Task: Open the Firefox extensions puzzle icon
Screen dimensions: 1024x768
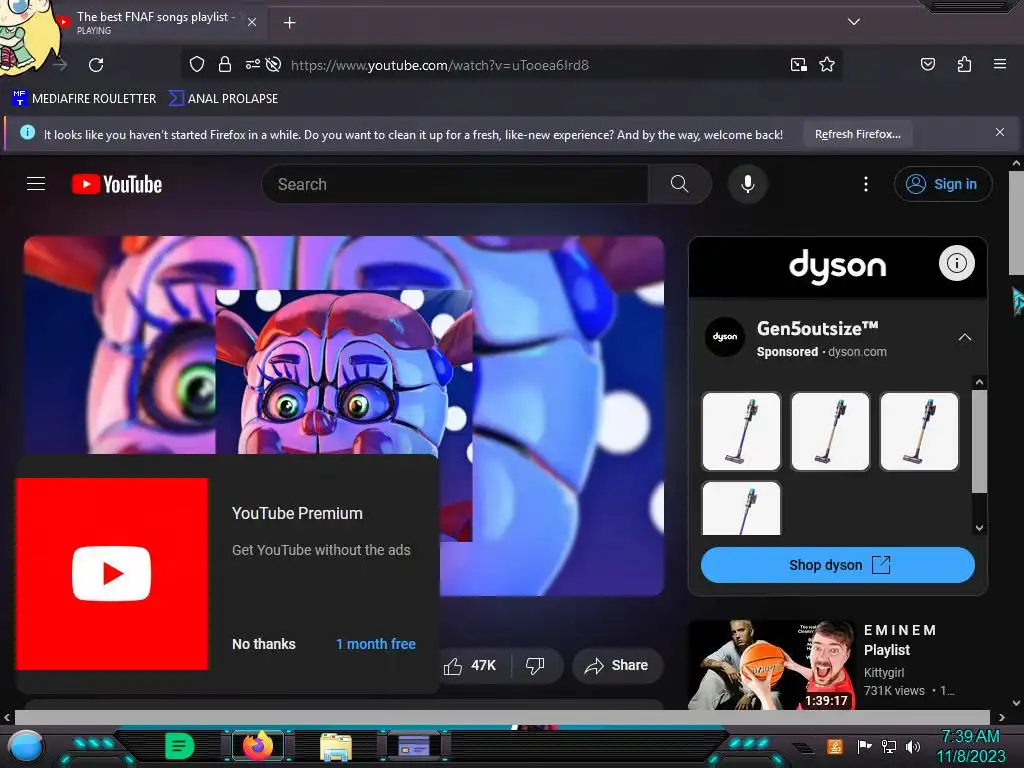Action: point(964,64)
